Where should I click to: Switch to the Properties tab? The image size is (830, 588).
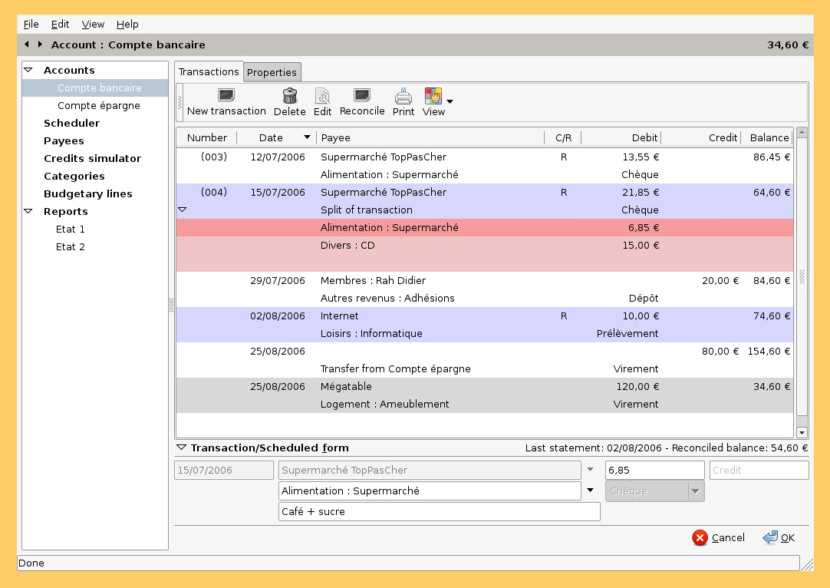point(272,72)
